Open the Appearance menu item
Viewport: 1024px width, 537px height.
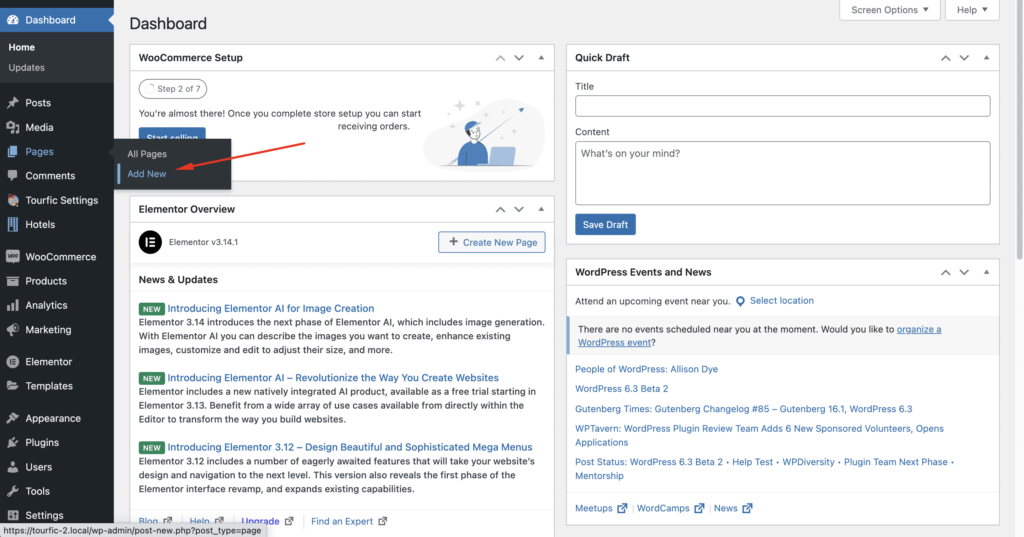click(x=57, y=418)
